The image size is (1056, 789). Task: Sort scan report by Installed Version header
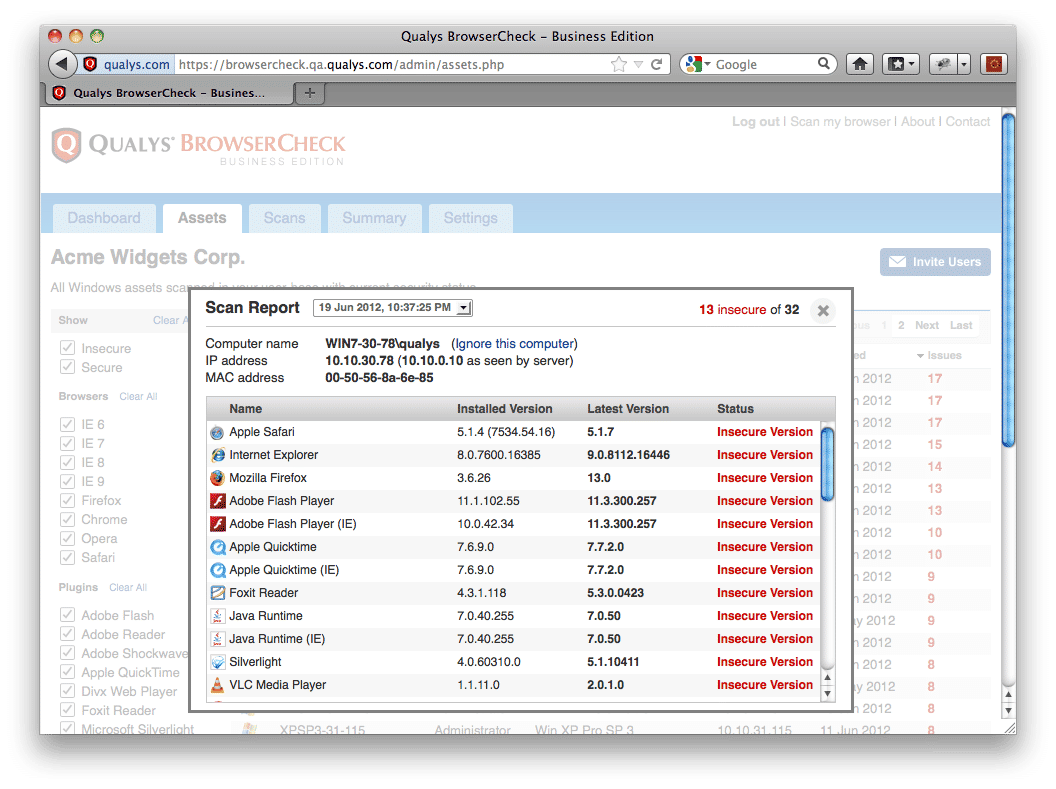504,409
